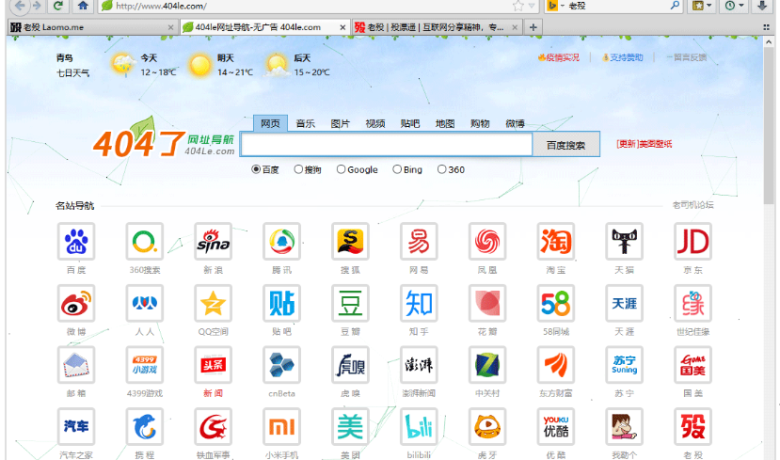780x460 pixels.
Task: Open the 天涯 site icon
Action: pyautogui.click(x=624, y=303)
